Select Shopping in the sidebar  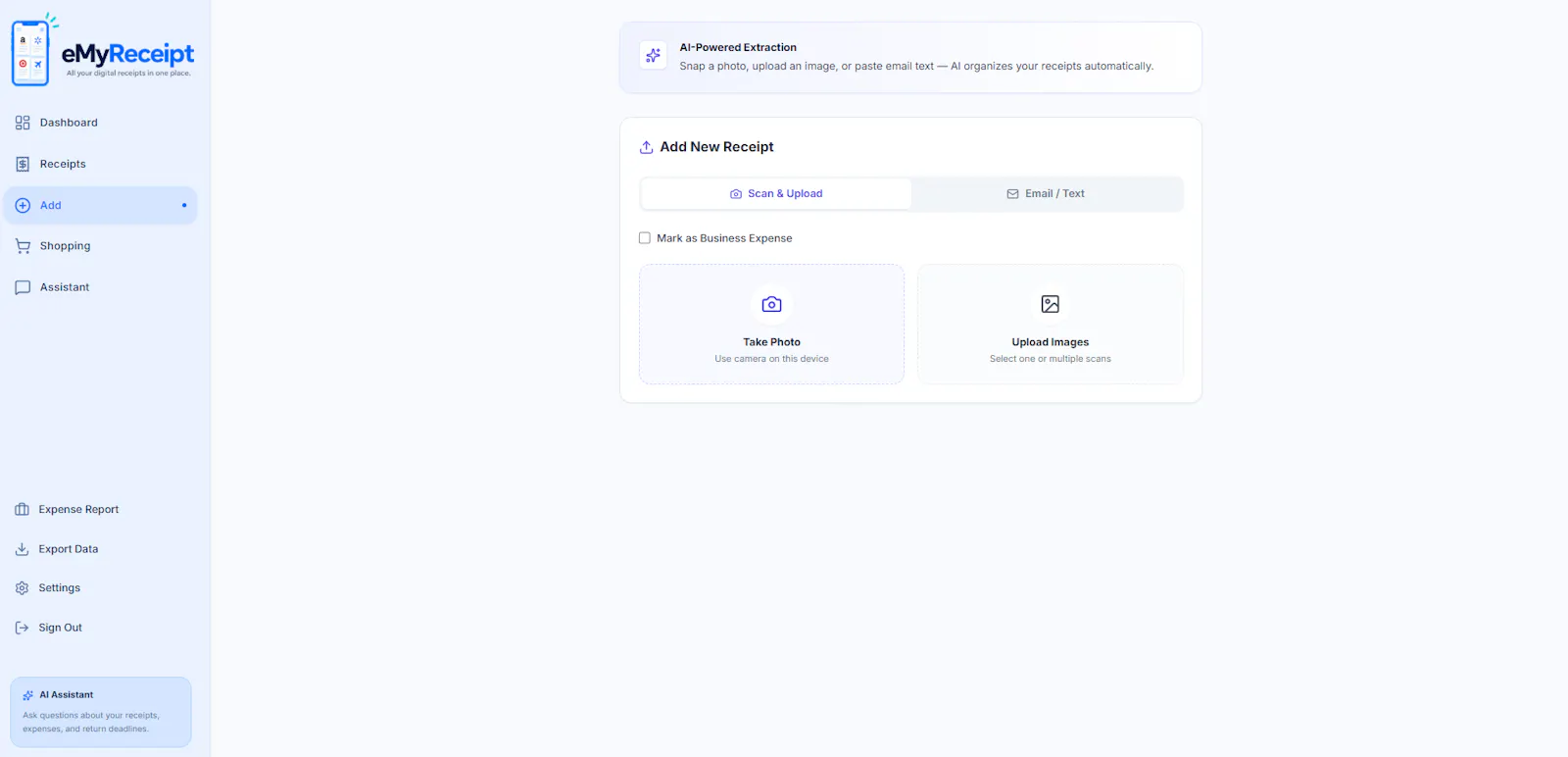tap(101, 246)
